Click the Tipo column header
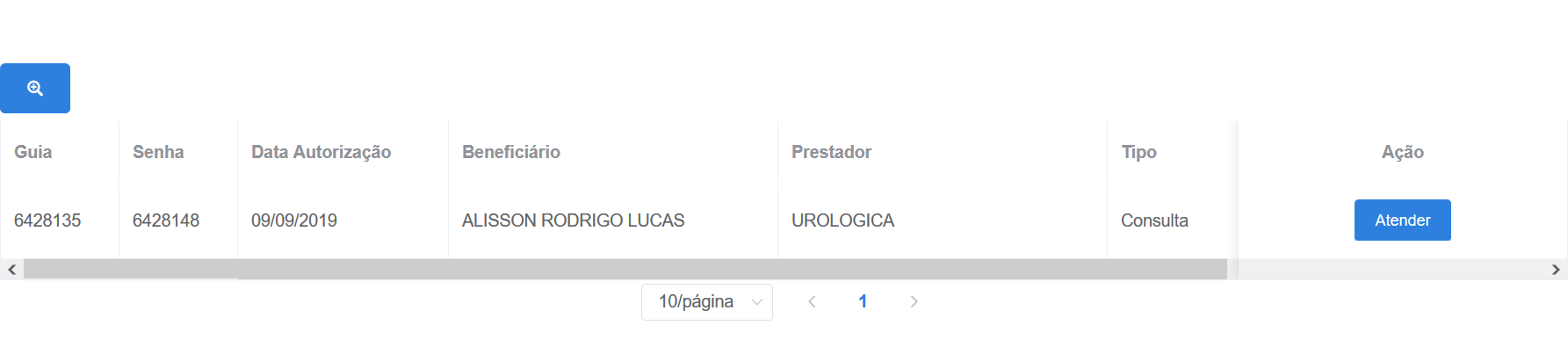 (x=1139, y=152)
